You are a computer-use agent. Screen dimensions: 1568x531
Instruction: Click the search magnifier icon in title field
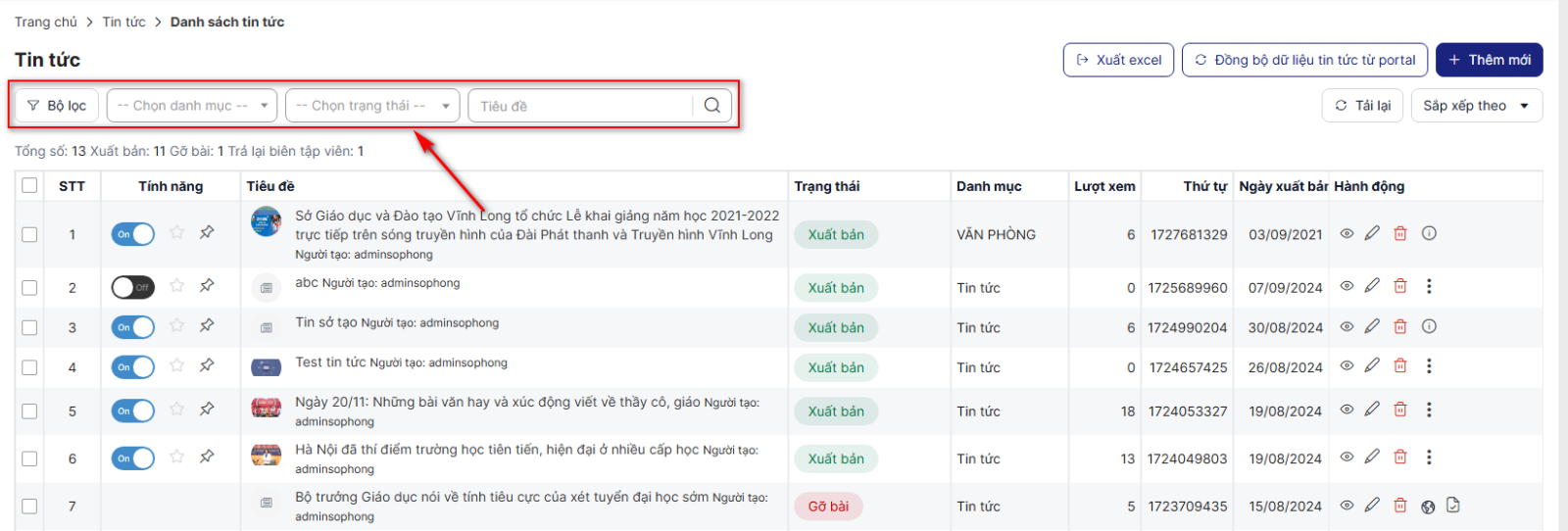coord(712,106)
